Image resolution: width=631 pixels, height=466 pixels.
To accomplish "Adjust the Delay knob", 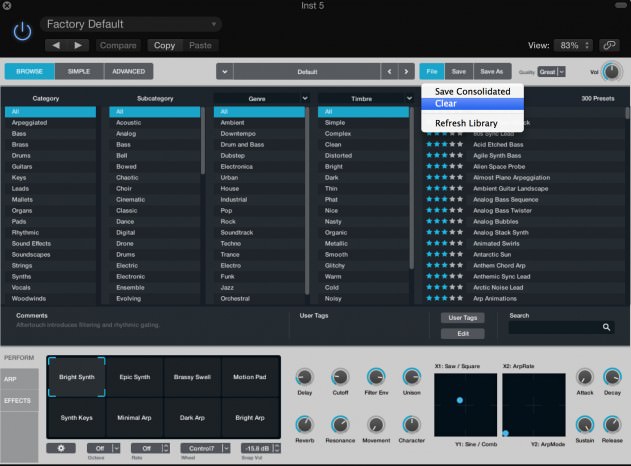I will pyautogui.click(x=304, y=377).
